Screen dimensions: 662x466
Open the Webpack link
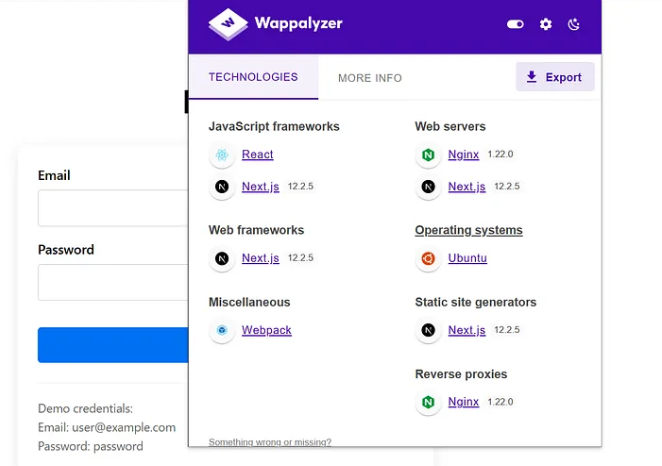pos(266,330)
